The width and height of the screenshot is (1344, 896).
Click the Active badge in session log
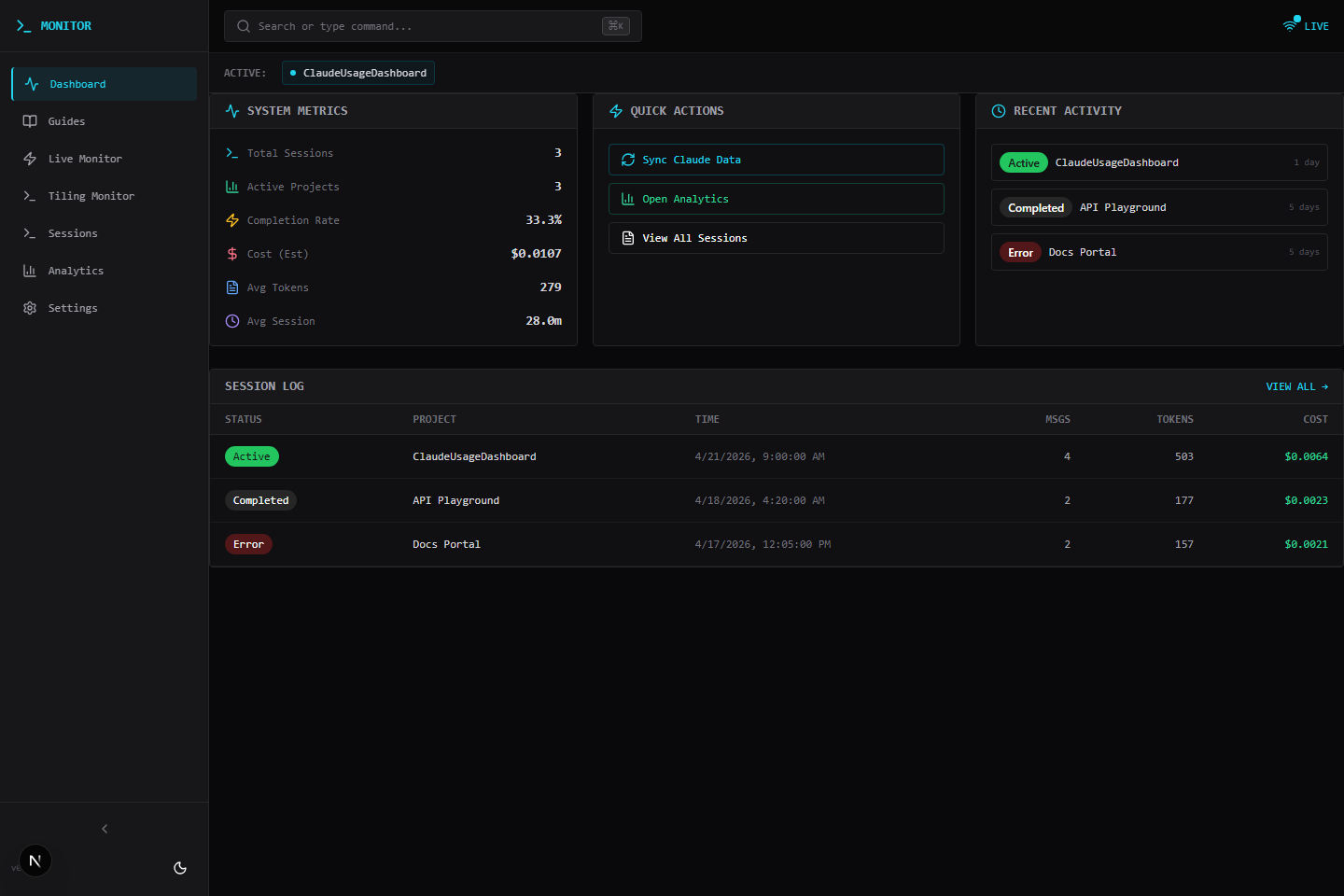[x=252, y=456]
